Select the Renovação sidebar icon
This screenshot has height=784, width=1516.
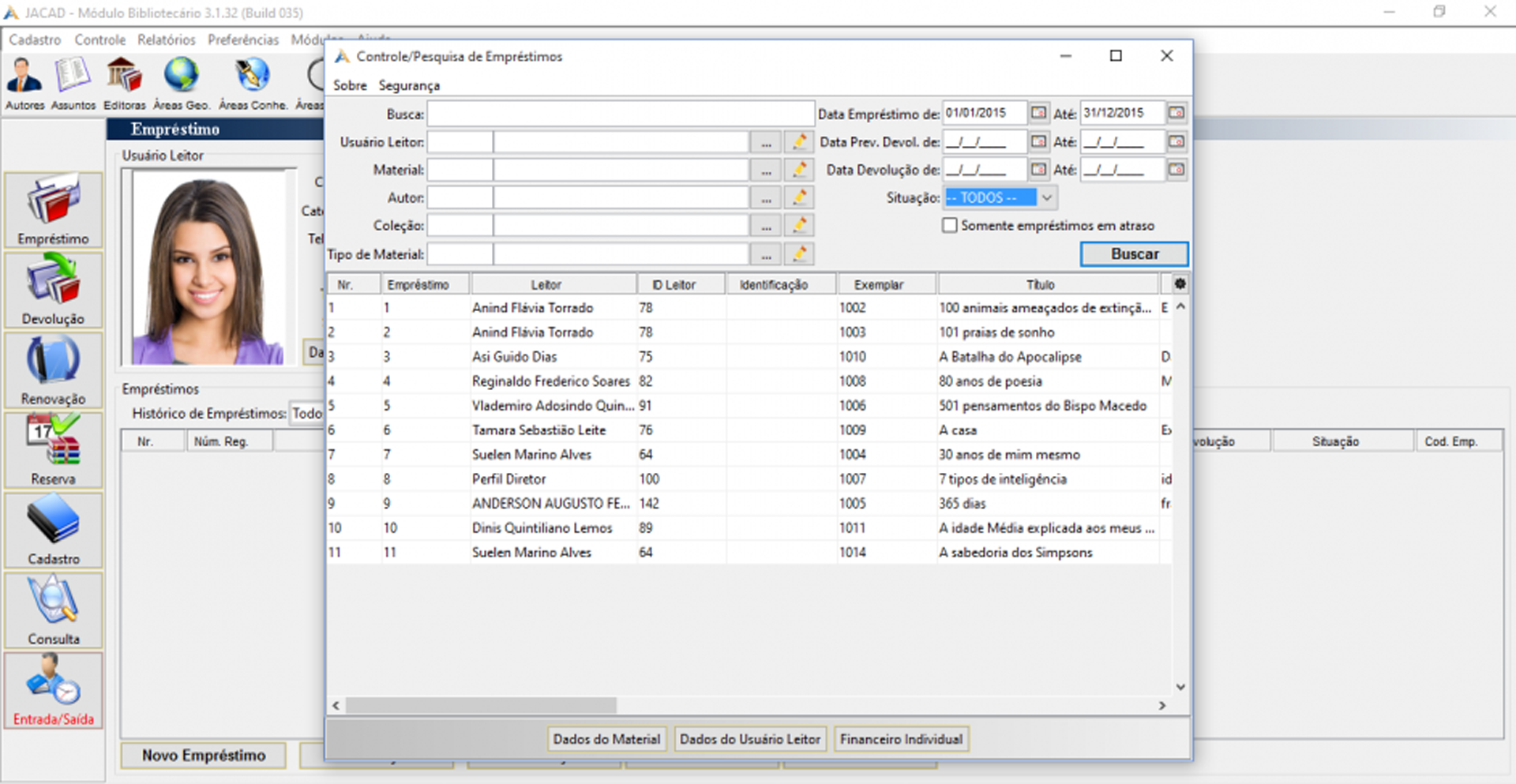(x=53, y=369)
